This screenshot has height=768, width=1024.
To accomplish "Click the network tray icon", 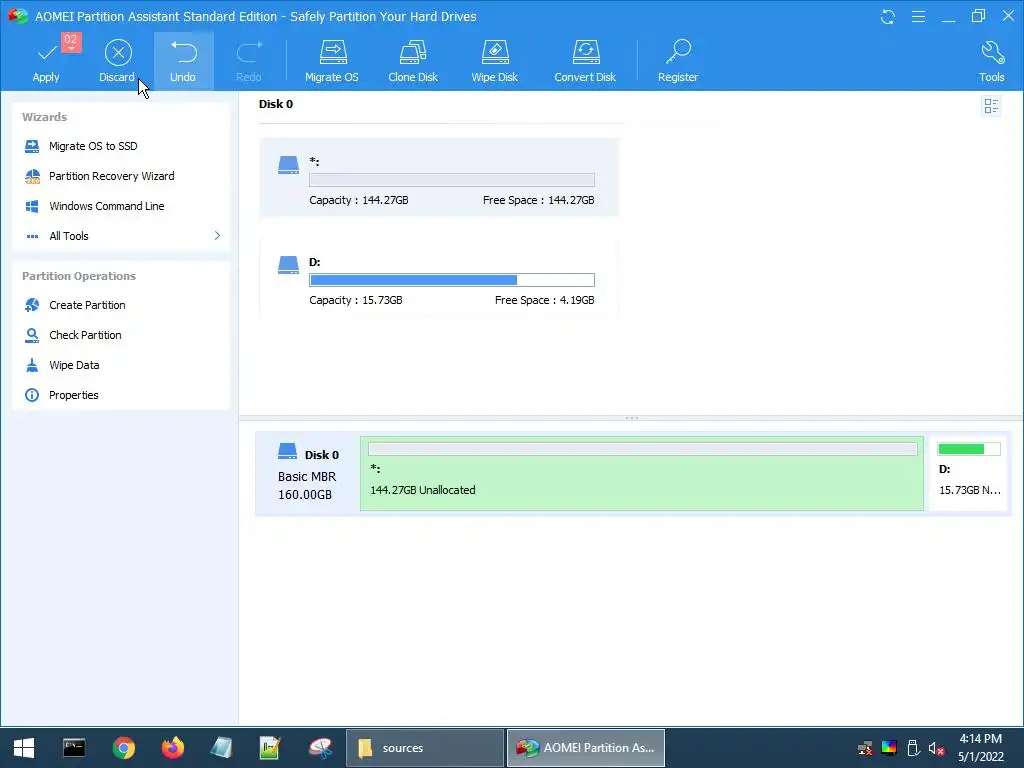I will (x=865, y=748).
